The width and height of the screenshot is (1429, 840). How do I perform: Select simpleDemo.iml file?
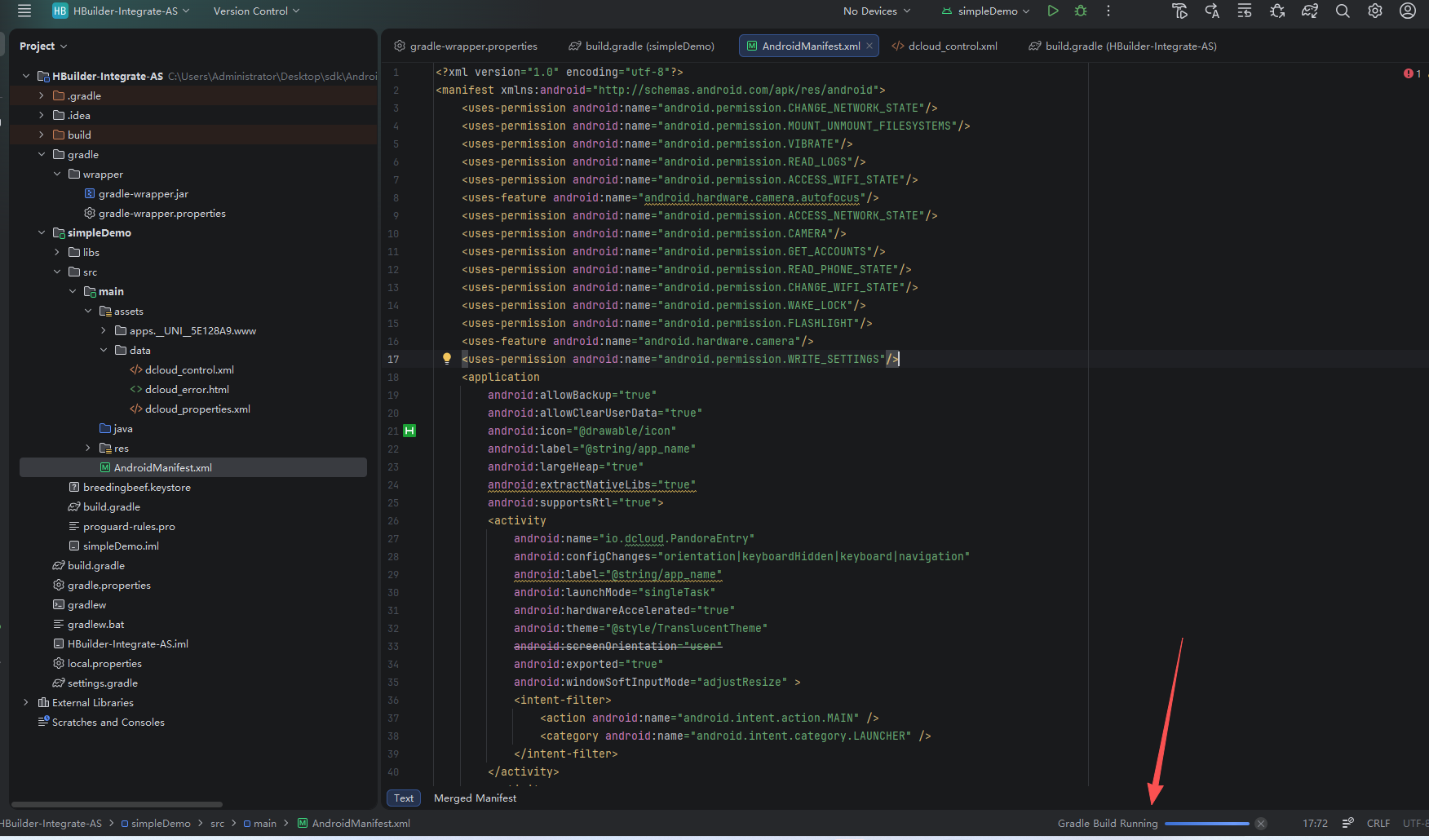click(113, 546)
